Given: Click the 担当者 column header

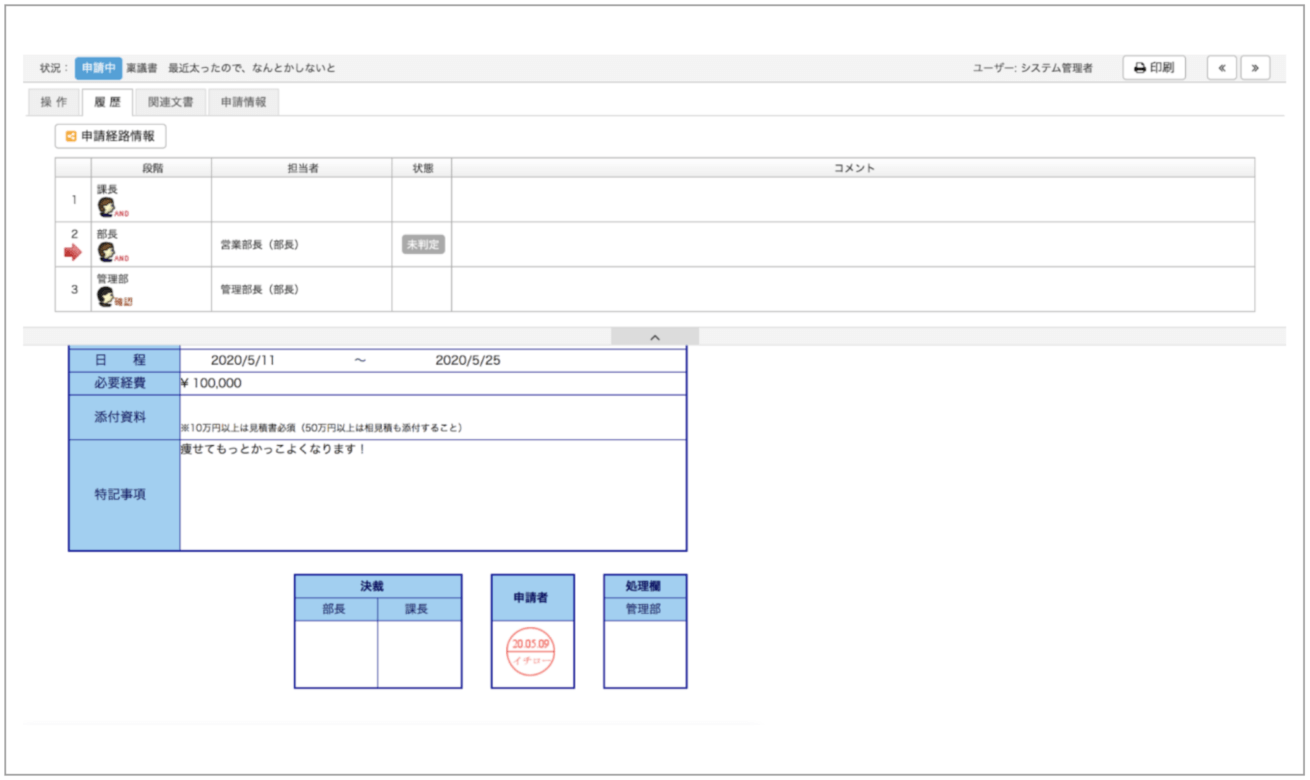Looking at the screenshot, I should tap(301, 168).
